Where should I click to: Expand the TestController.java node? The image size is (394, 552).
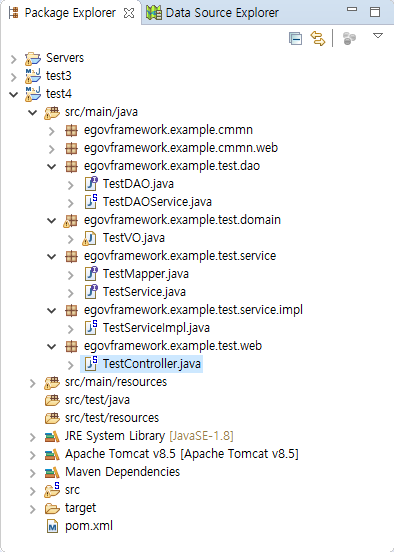click(x=71, y=365)
